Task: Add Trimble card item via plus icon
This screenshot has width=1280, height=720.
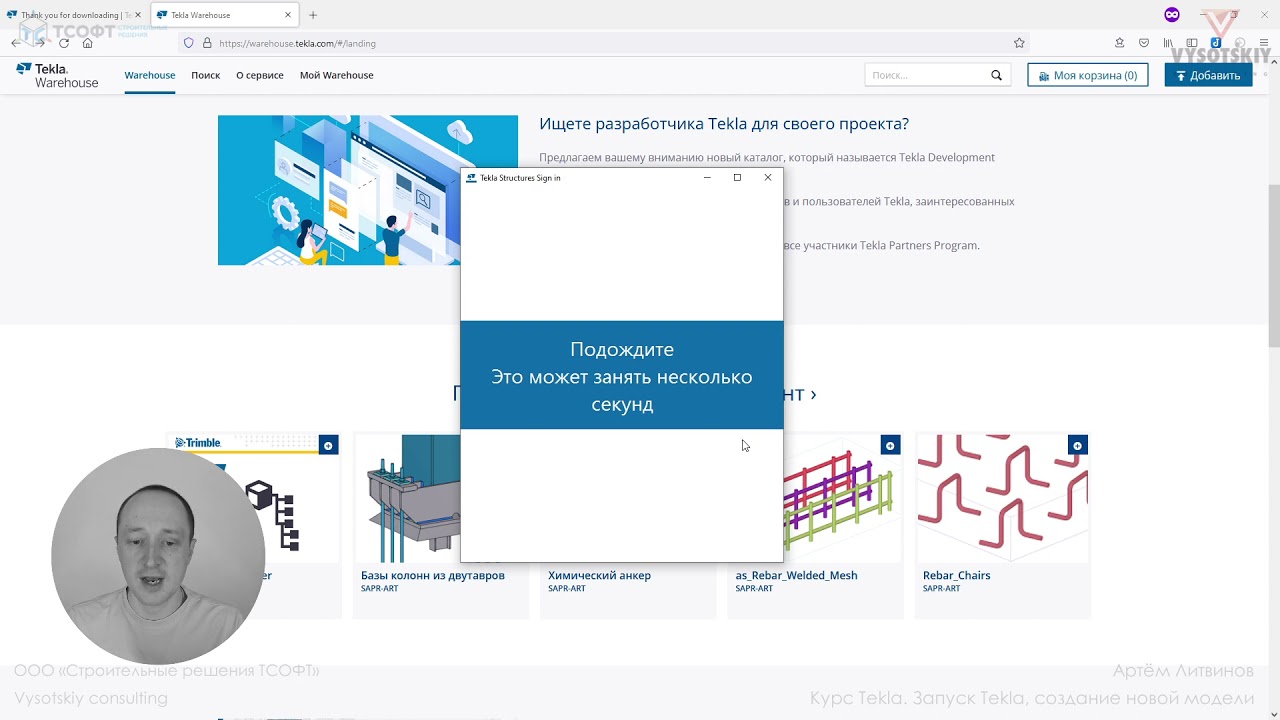Action: (x=328, y=445)
